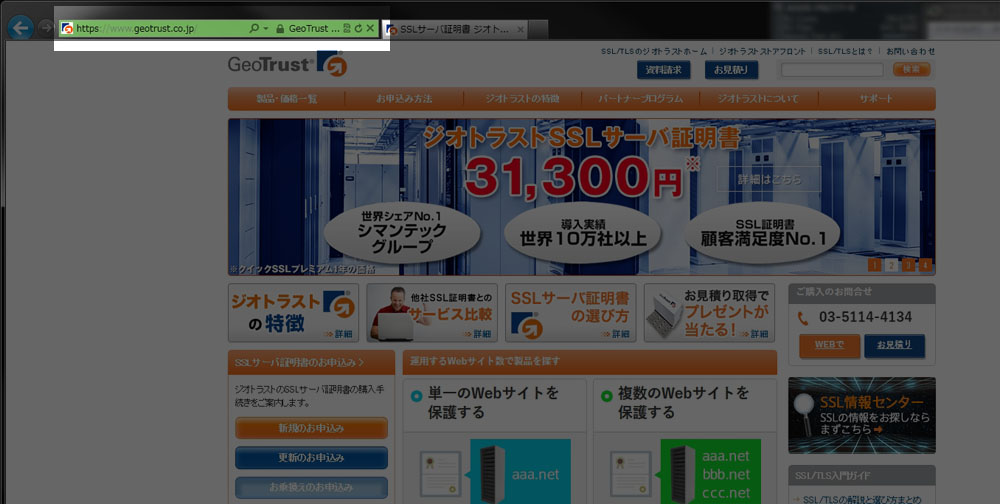Switch to banner slide 4

[x=925, y=265]
